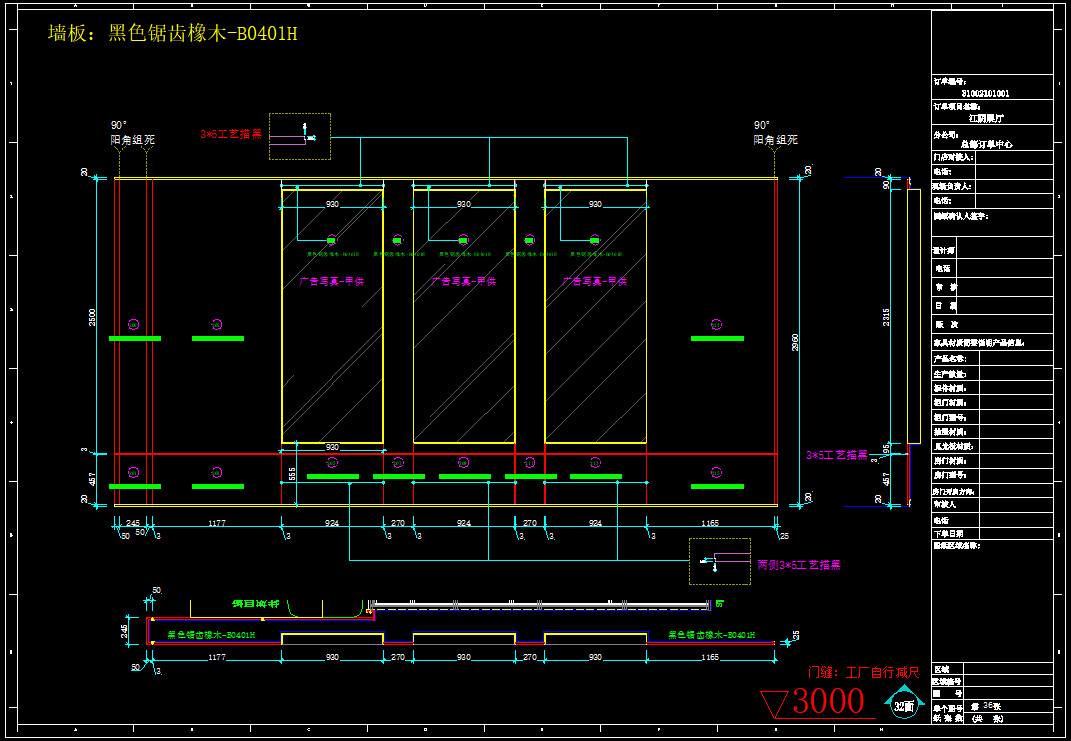Click the 1177 dimension in elevation view
1071x741 pixels.
[217, 523]
